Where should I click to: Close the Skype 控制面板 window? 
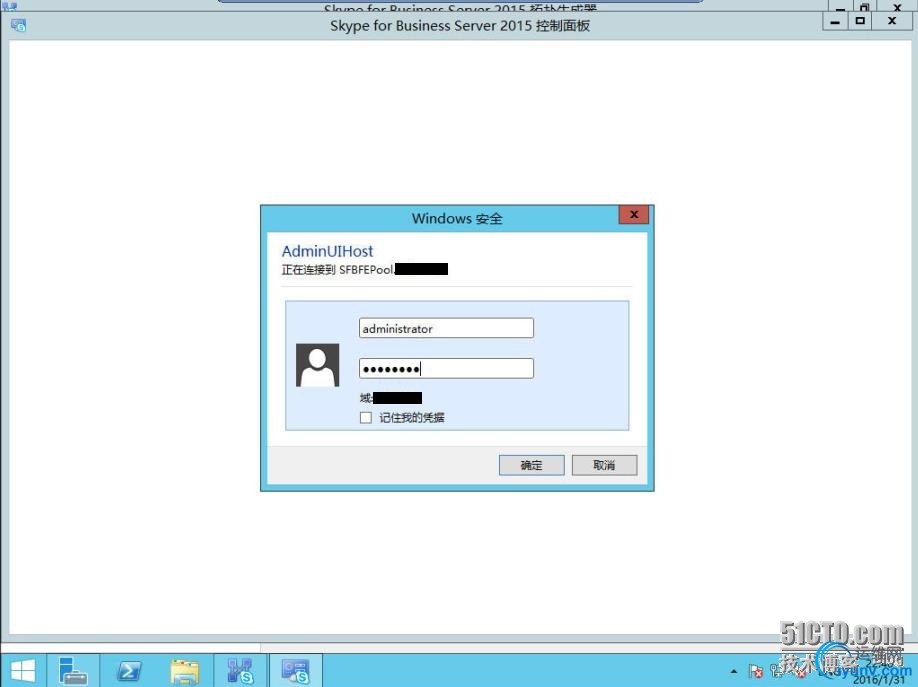pos(892,22)
